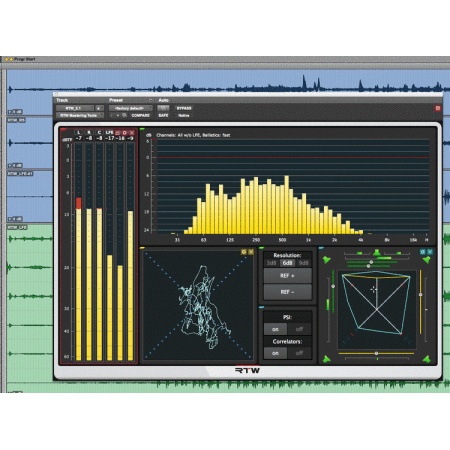Click the Auto label in the plugin header
Viewport: 450px width, 450px height.
(163, 100)
